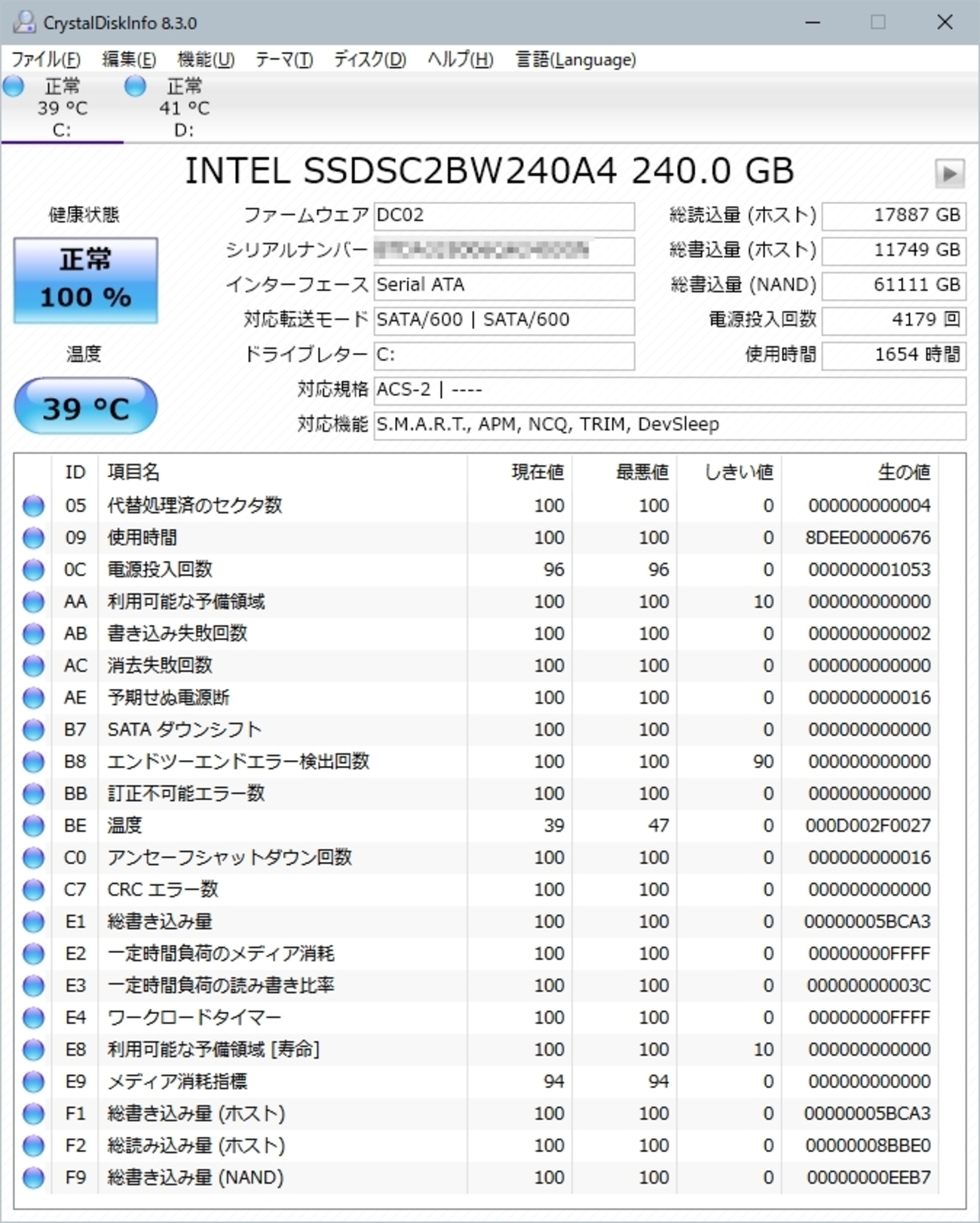Click the ファームウェア field showing DC02
Image resolution: width=980 pixels, height=1223 pixels.
click(x=504, y=216)
